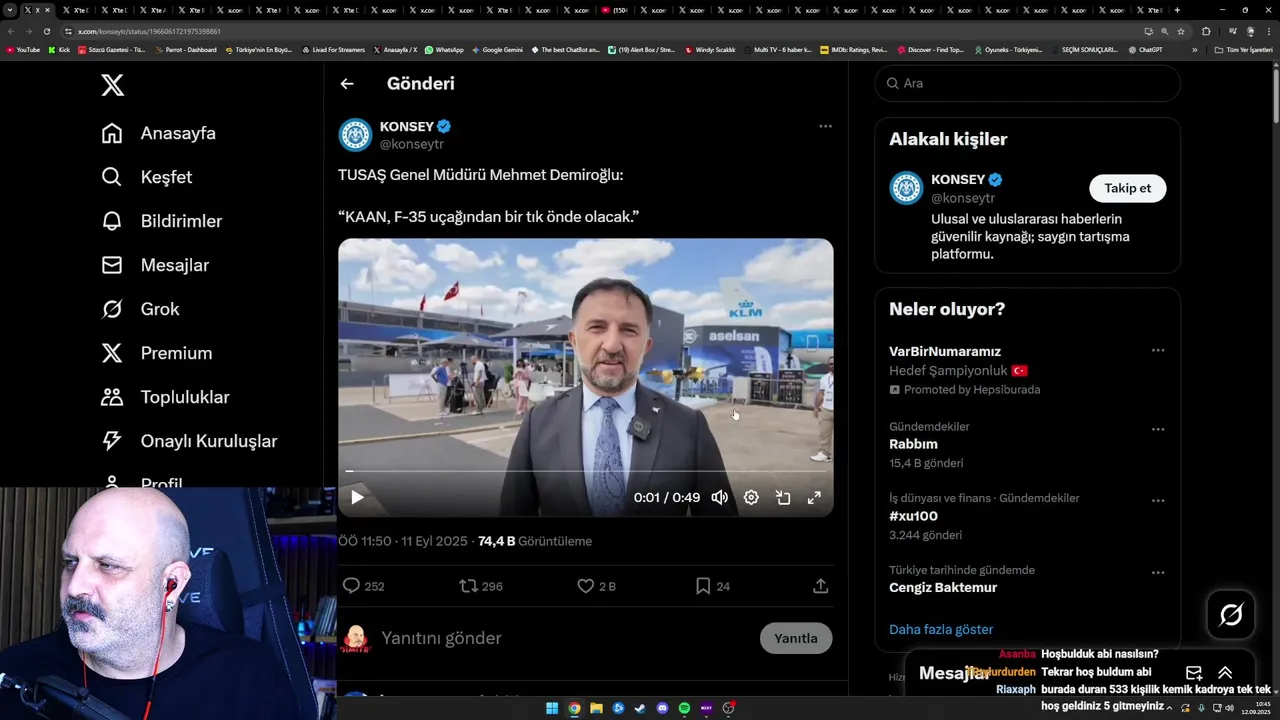Open Discord from taskbar
1280x720 pixels.
pos(662,708)
